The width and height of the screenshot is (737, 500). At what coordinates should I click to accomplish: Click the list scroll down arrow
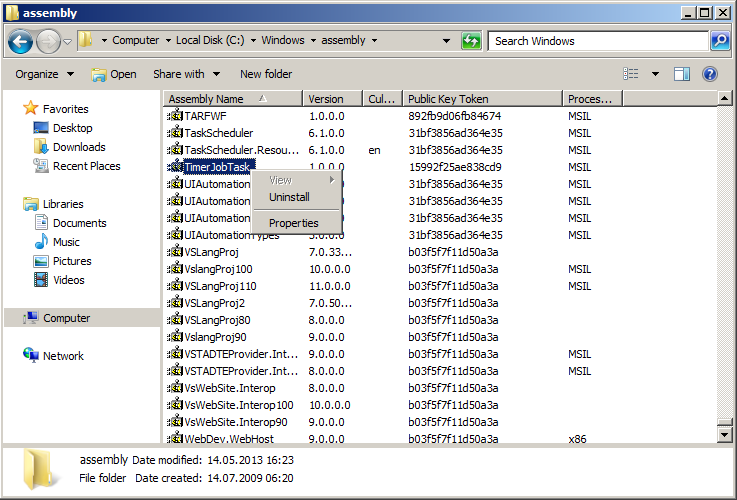(x=724, y=435)
